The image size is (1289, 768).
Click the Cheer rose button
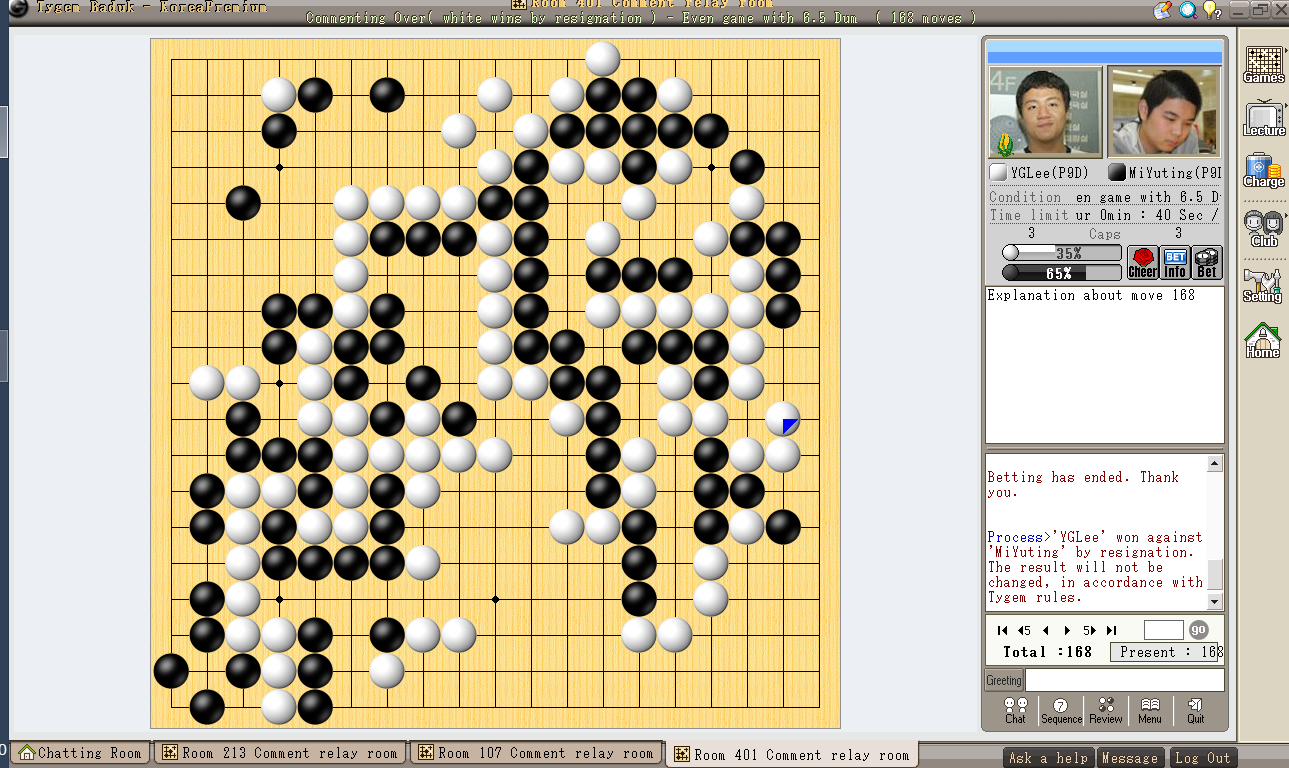point(1143,263)
